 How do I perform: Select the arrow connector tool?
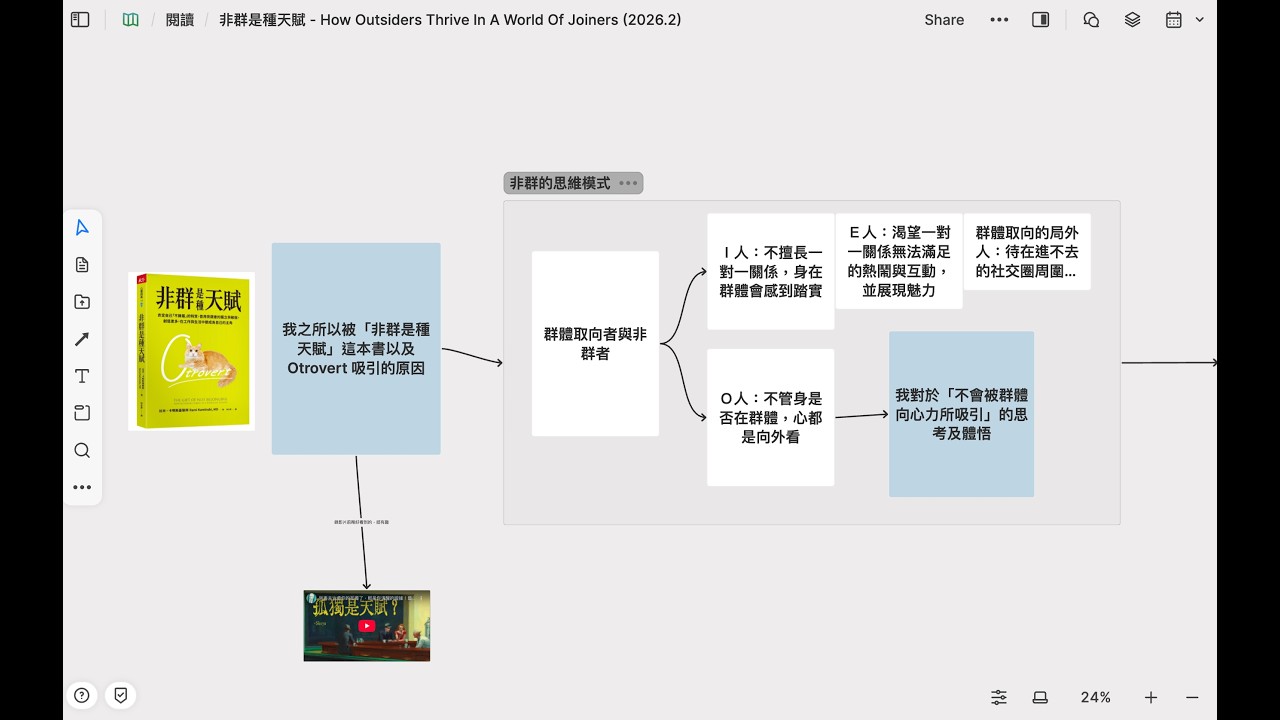(82, 339)
